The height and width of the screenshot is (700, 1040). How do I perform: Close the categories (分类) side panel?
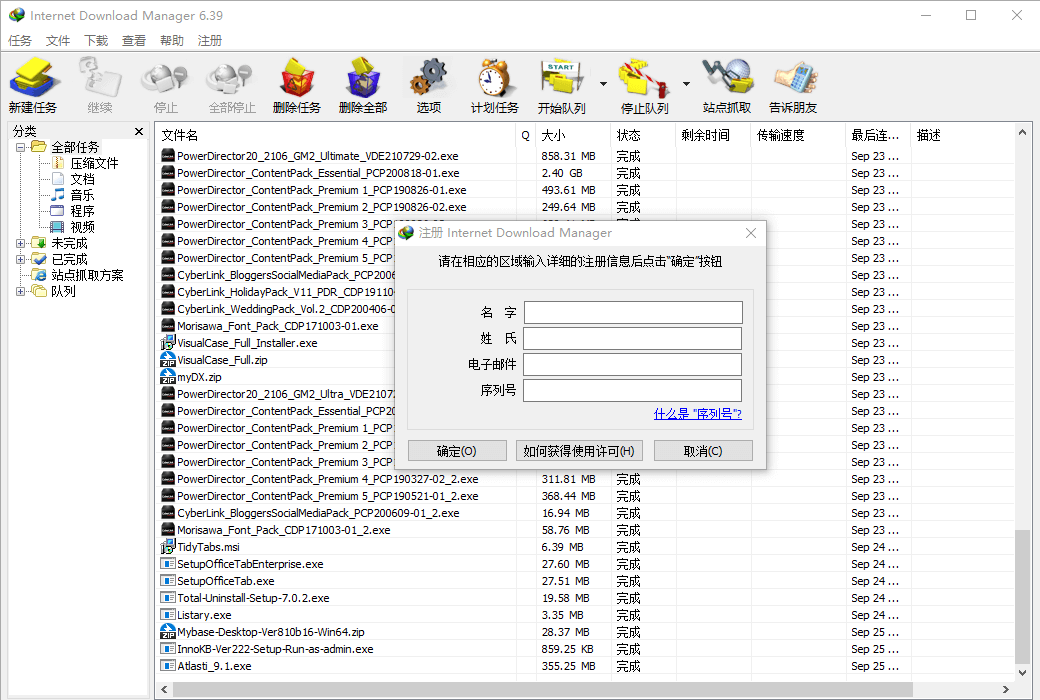tap(139, 131)
